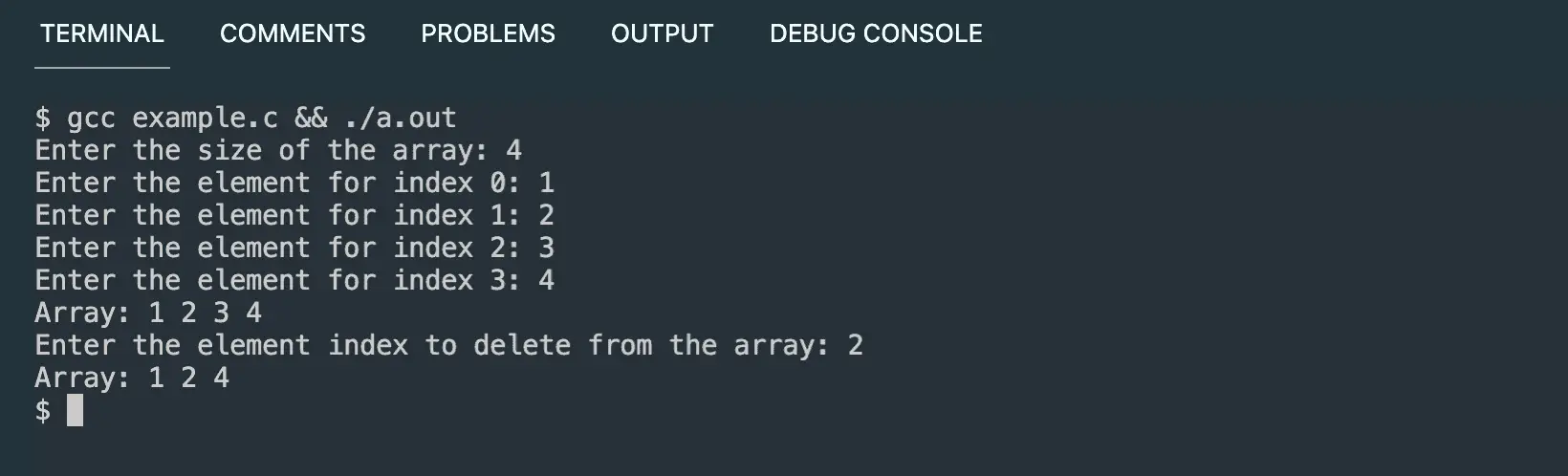Click the "element for index 0" line

point(294,184)
